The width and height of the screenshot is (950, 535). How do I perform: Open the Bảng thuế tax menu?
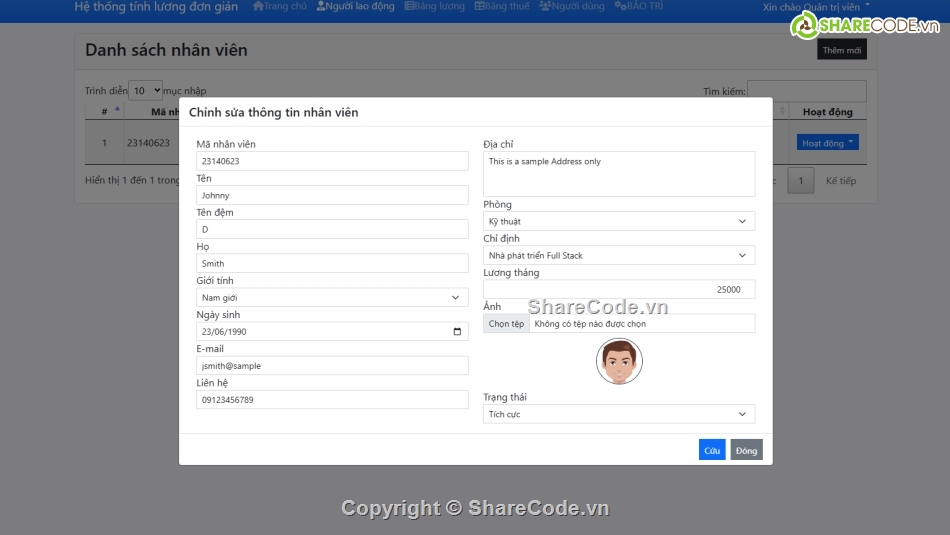click(x=502, y=6)
